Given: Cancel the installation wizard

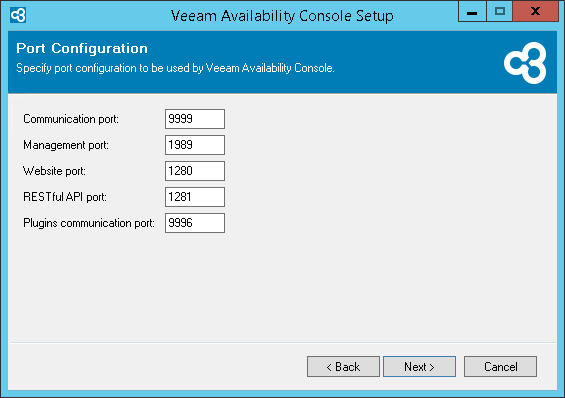Looking at the screenshot, I should [501, 367].
